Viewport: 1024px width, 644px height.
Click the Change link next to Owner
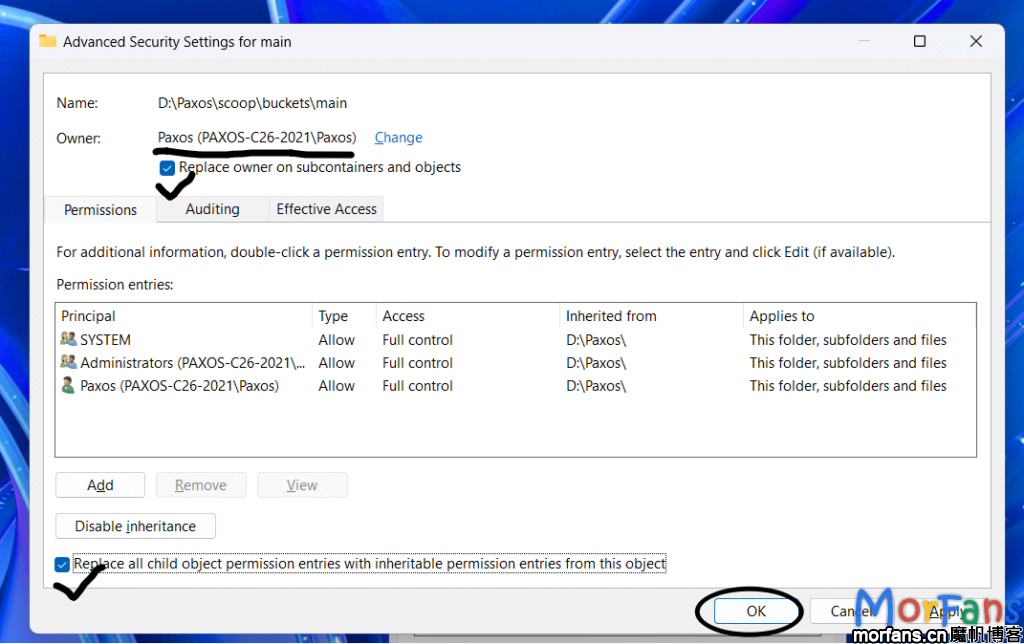point(398,137)
